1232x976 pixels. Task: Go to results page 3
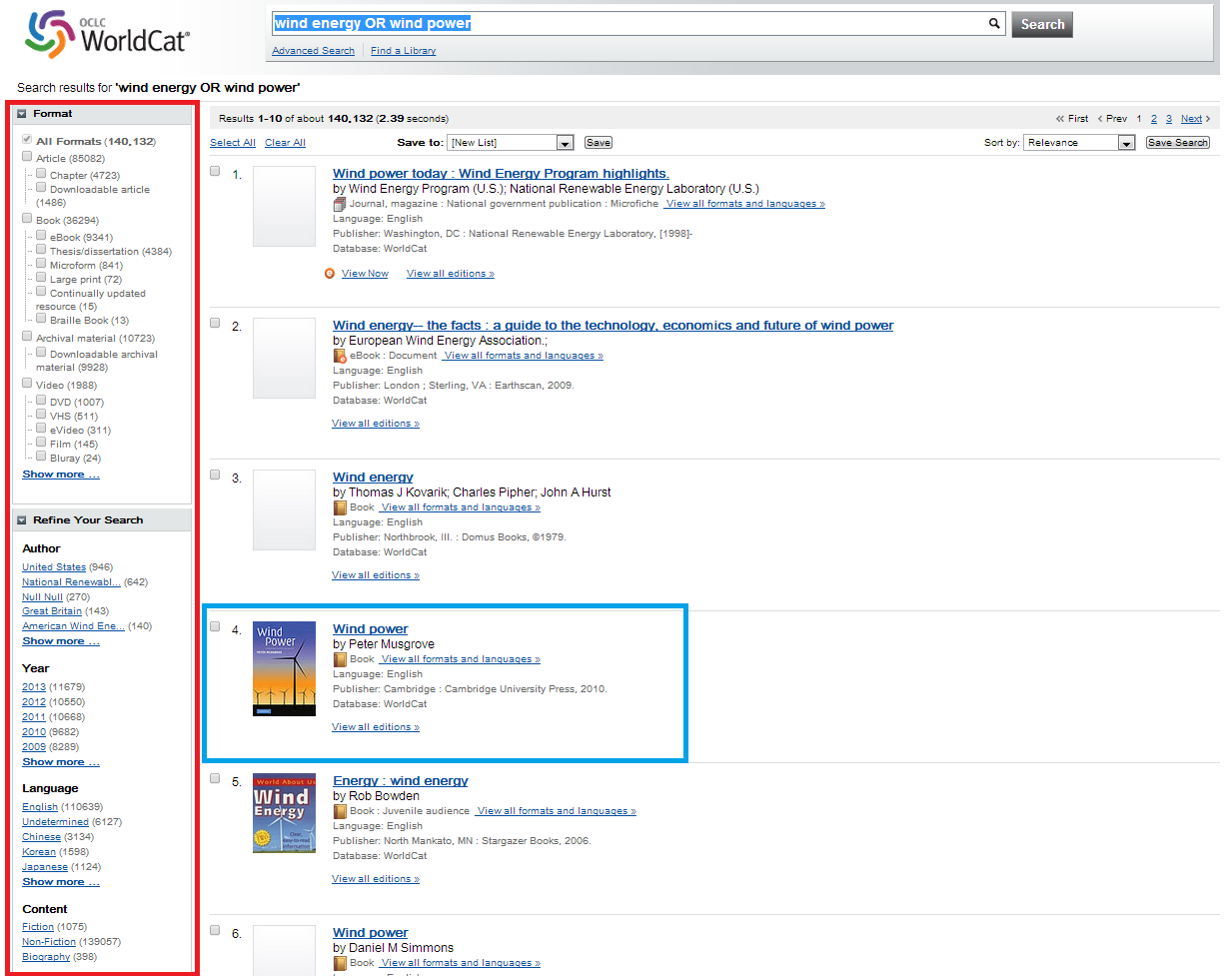point(1169,119)
